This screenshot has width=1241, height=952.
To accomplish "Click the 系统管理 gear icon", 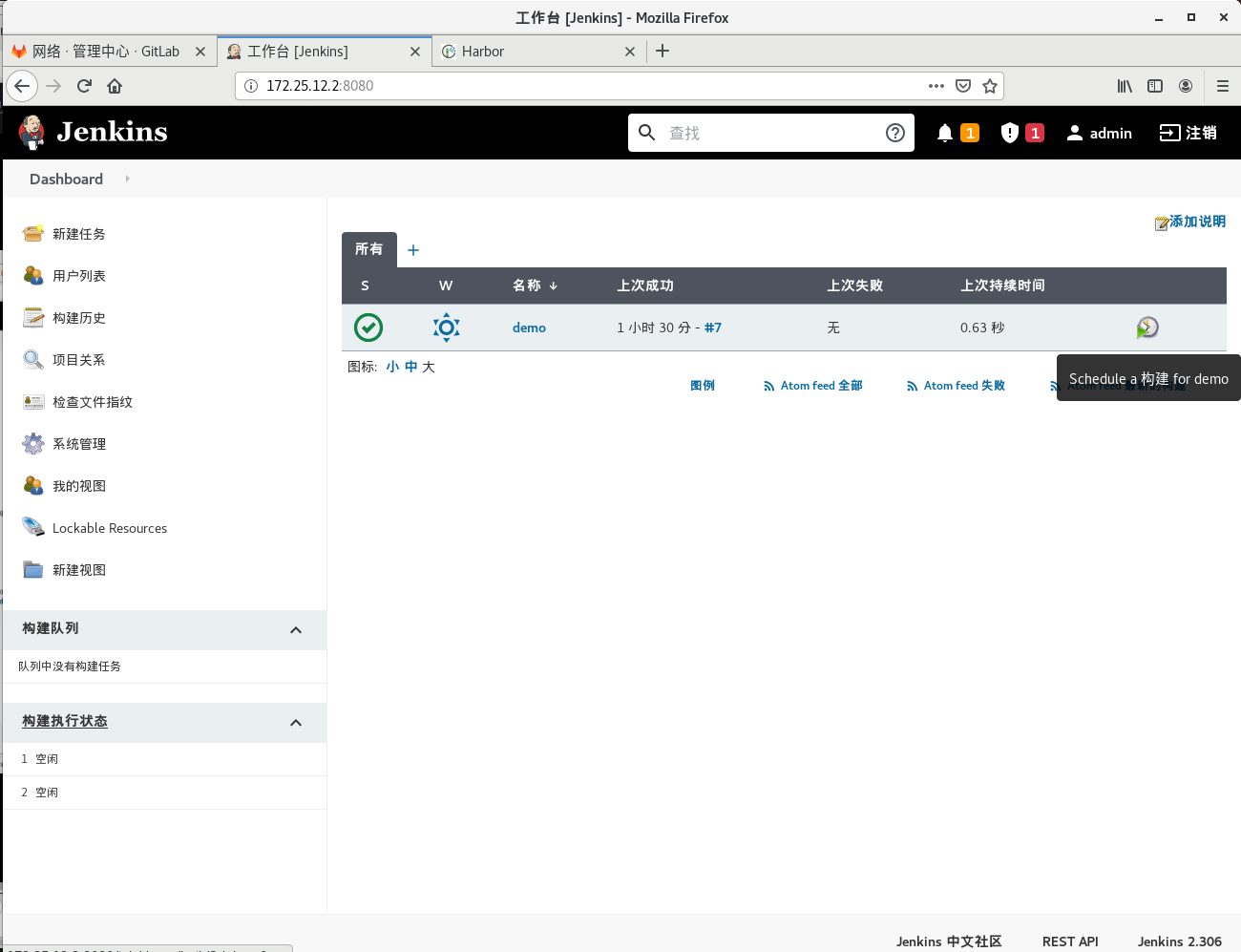I will (x=33, y=444).
